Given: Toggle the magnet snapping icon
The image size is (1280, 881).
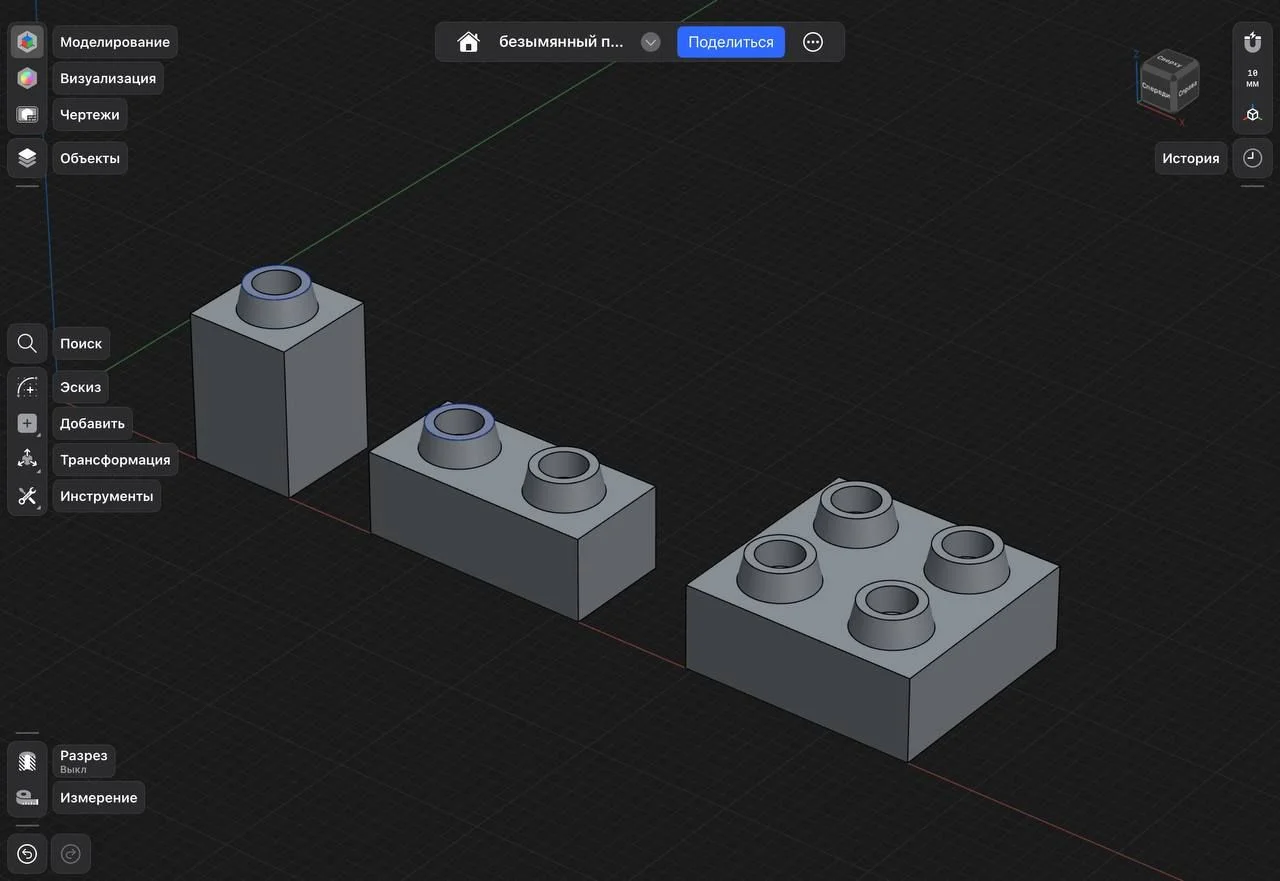Looking at the screenshot, I should (1252, 43).
